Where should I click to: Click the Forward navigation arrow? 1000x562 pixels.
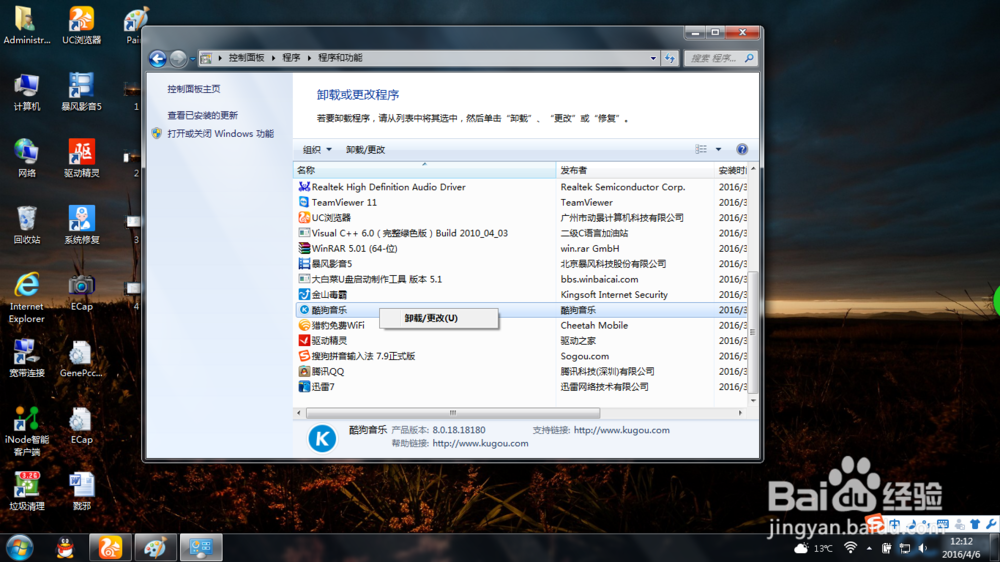point(179,59)
